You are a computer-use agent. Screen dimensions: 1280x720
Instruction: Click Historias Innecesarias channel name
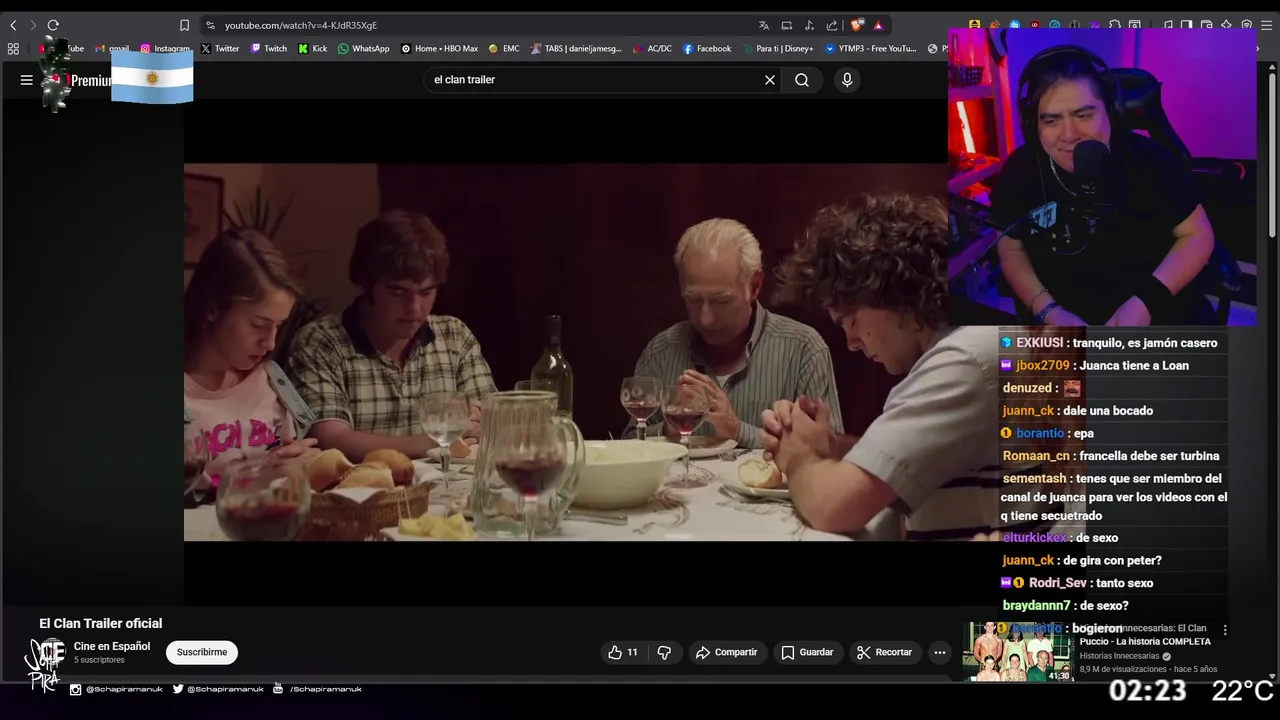point(1119,656)
